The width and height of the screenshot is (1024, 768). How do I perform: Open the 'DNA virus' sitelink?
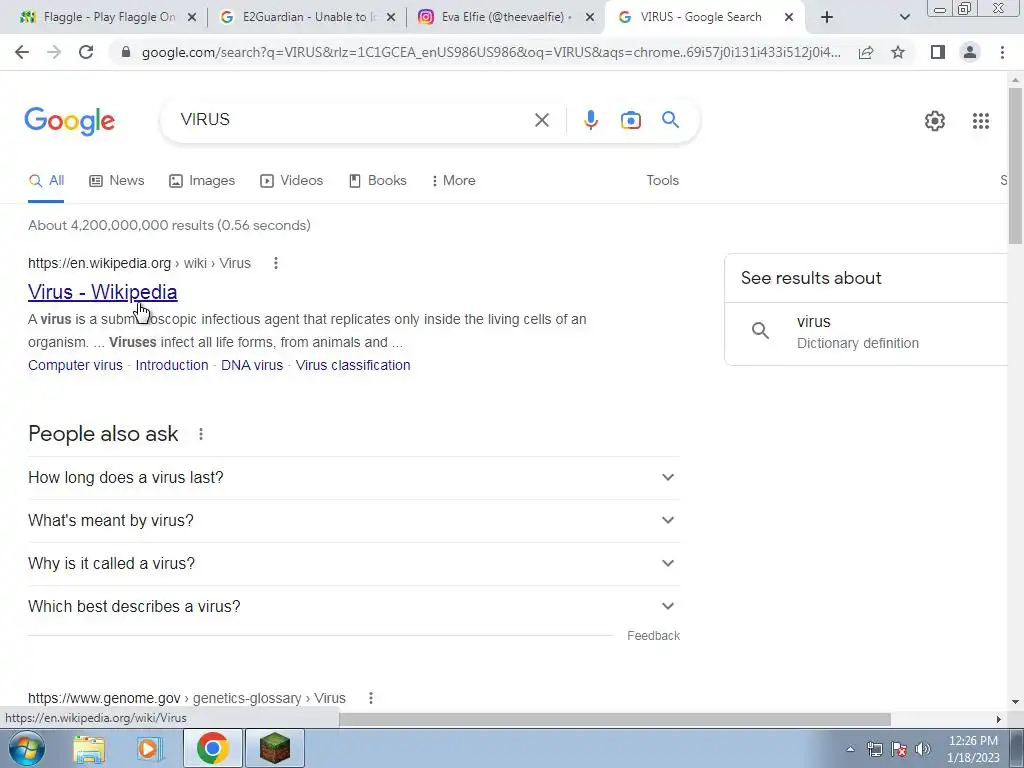click(x=252, y=365)
